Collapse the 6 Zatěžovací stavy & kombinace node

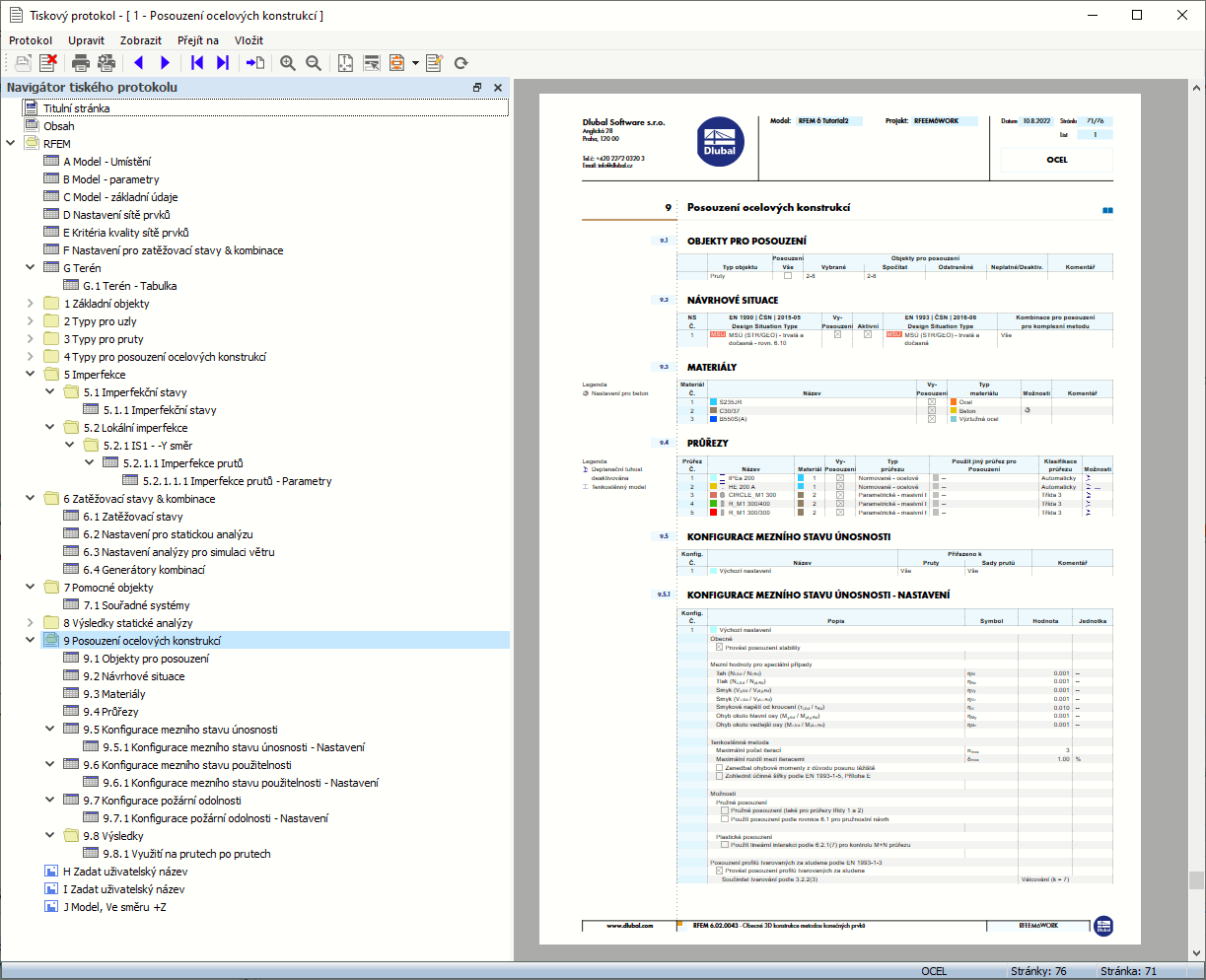click(x=31, y=499)
